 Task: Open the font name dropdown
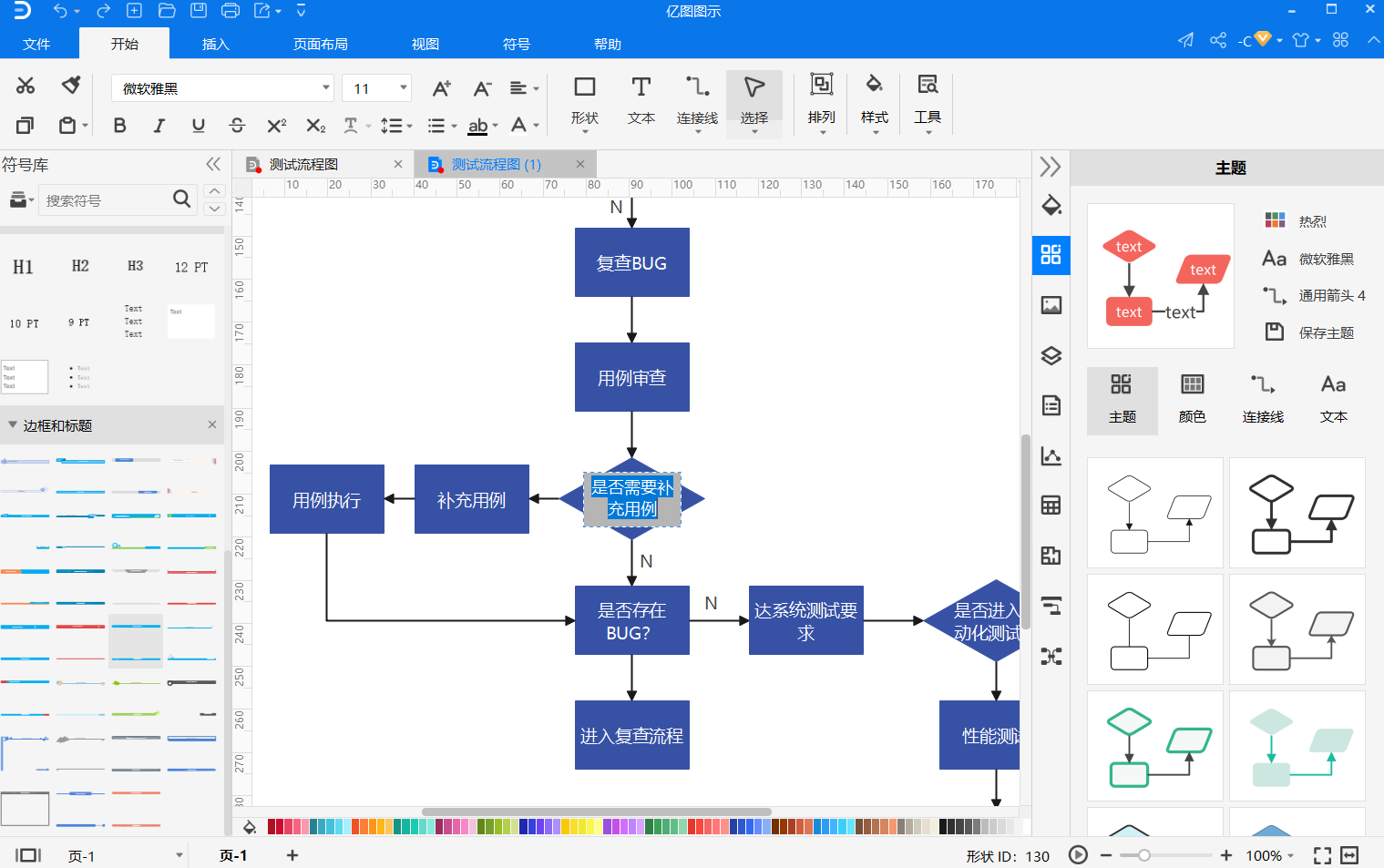click(x=326, y=87)
